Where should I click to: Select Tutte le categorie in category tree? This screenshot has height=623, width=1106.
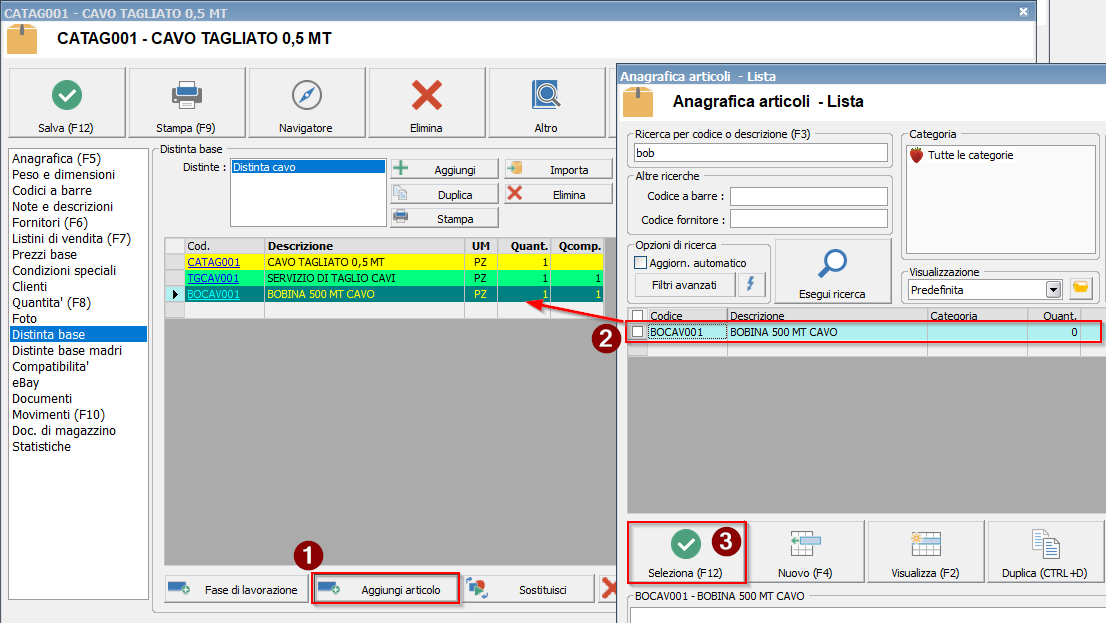coord(970,155)
